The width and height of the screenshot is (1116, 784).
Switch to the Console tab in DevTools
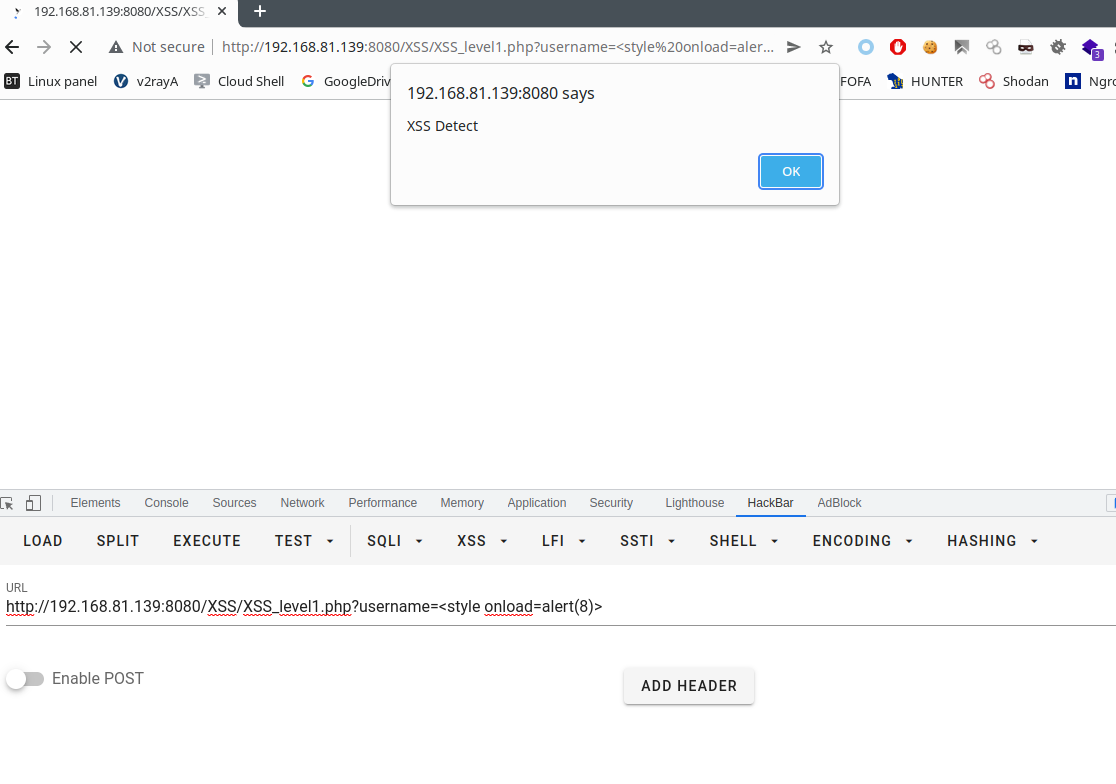(166, 503)
